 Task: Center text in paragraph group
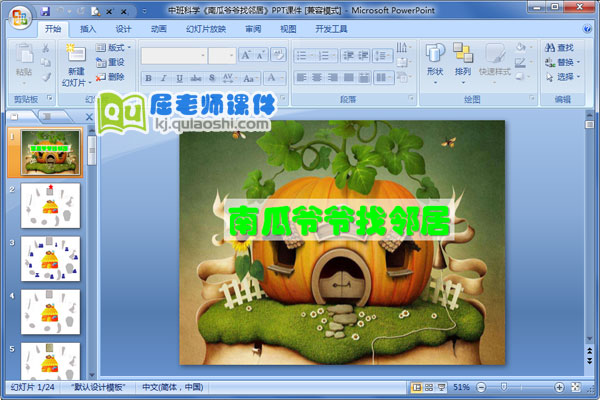pos(317,78)
